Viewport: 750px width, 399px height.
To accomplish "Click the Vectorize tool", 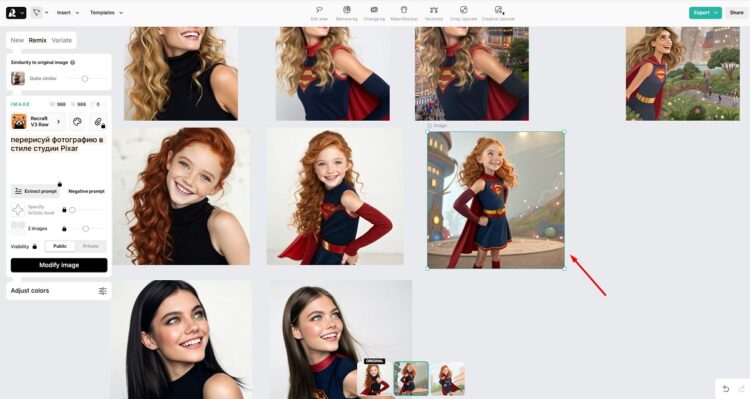I will (434, 13).
